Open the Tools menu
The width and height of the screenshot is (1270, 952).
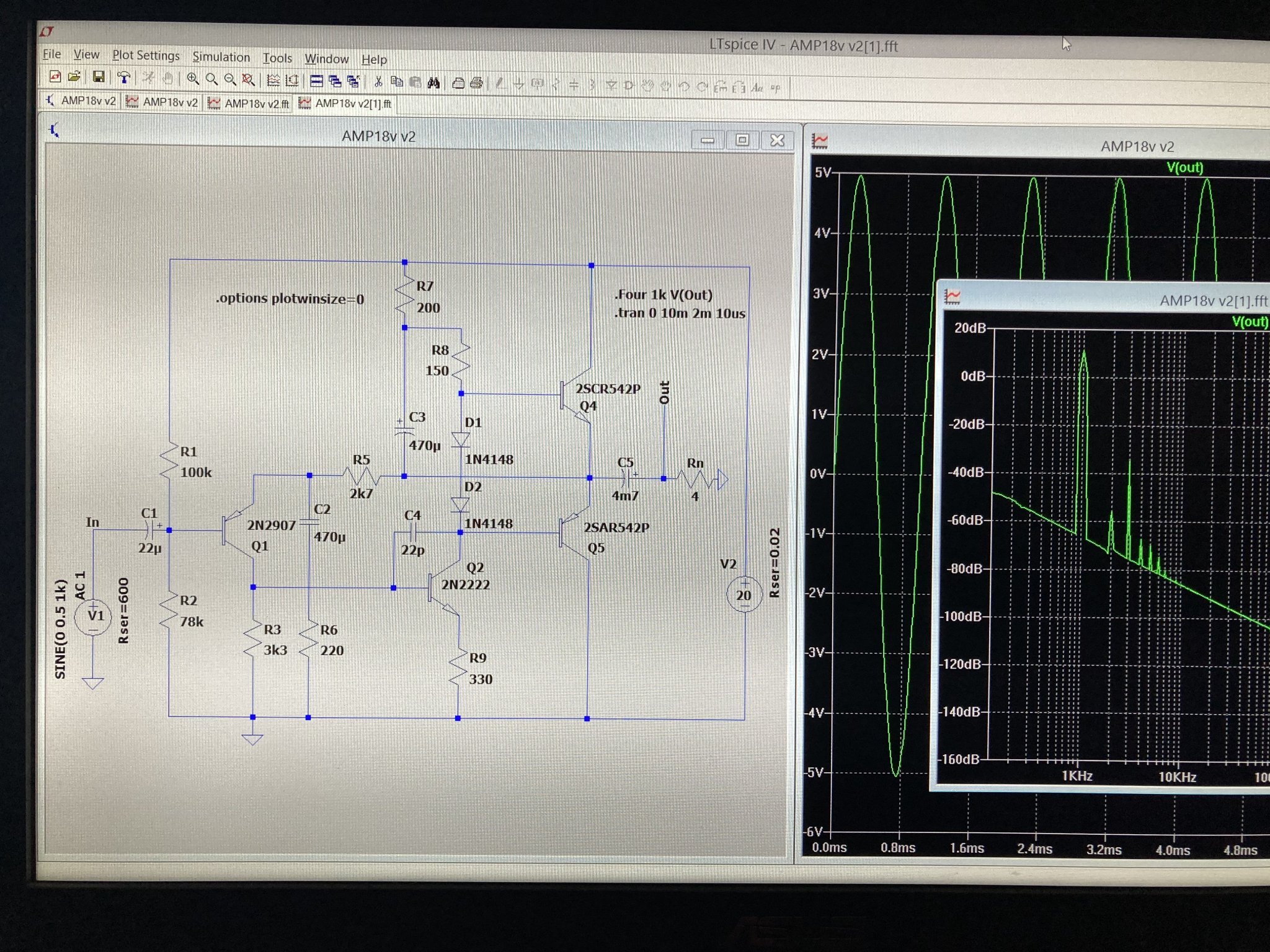277,58
